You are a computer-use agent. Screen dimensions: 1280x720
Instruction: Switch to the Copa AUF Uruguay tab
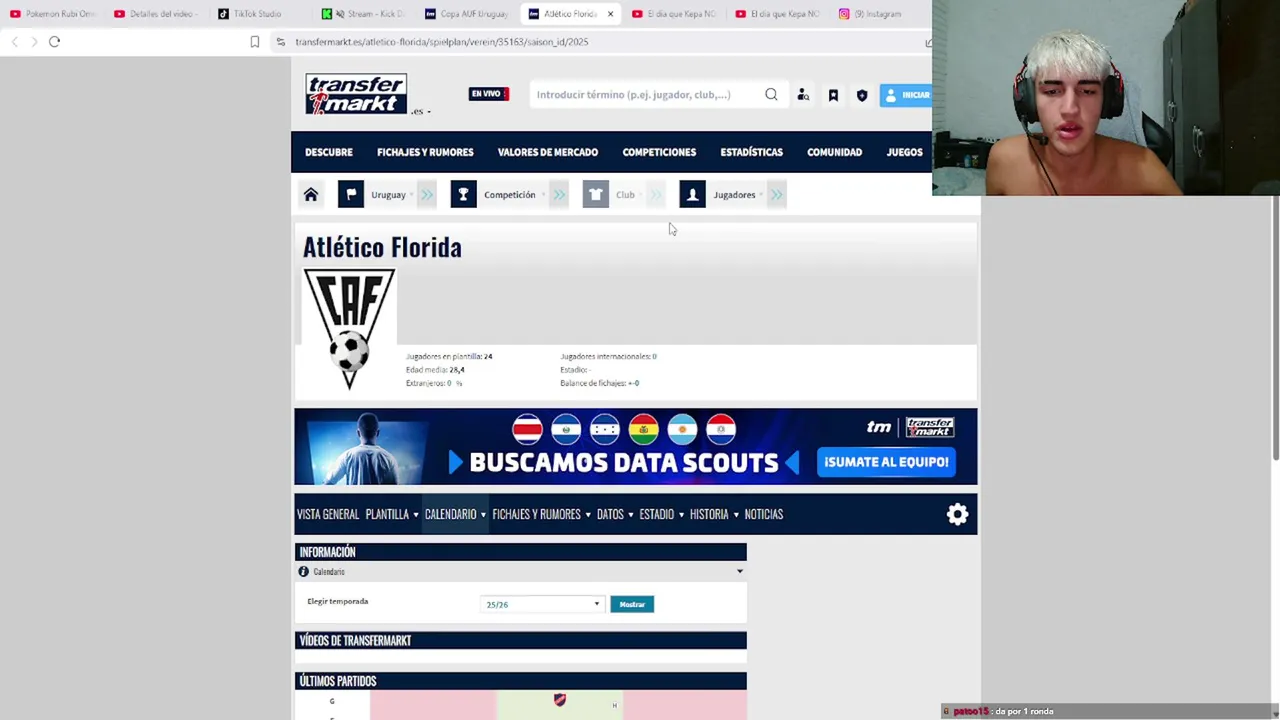tap(466, 14)
